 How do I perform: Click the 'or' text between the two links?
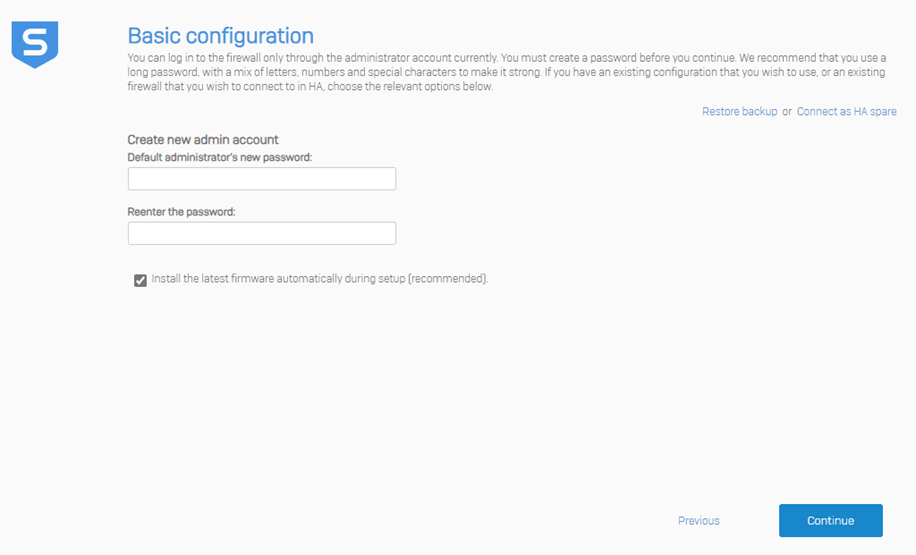(787, 112)
